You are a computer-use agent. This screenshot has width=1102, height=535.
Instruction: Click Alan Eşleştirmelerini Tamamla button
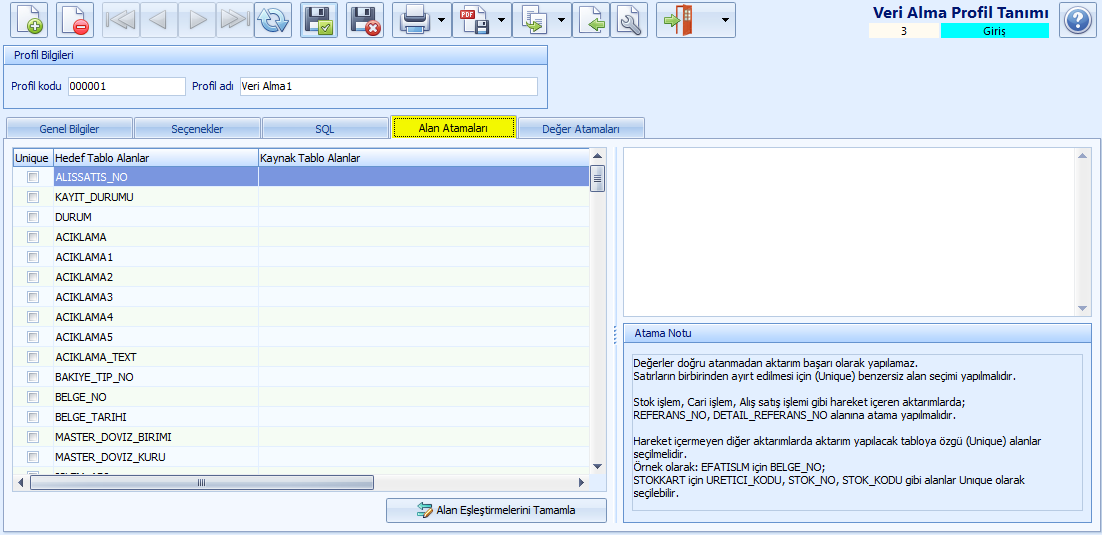pos(496,510)
